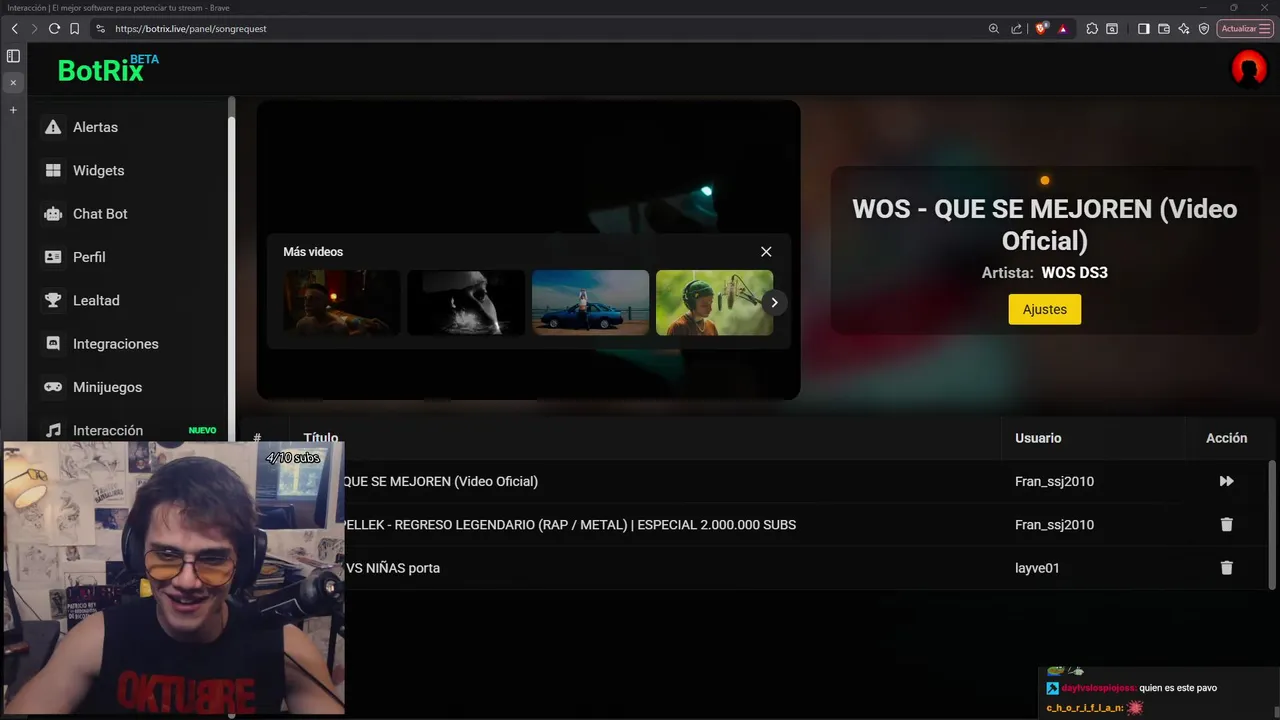Toggle the browser sidebar panel
1280x720 pixels.
[1143, 29]
